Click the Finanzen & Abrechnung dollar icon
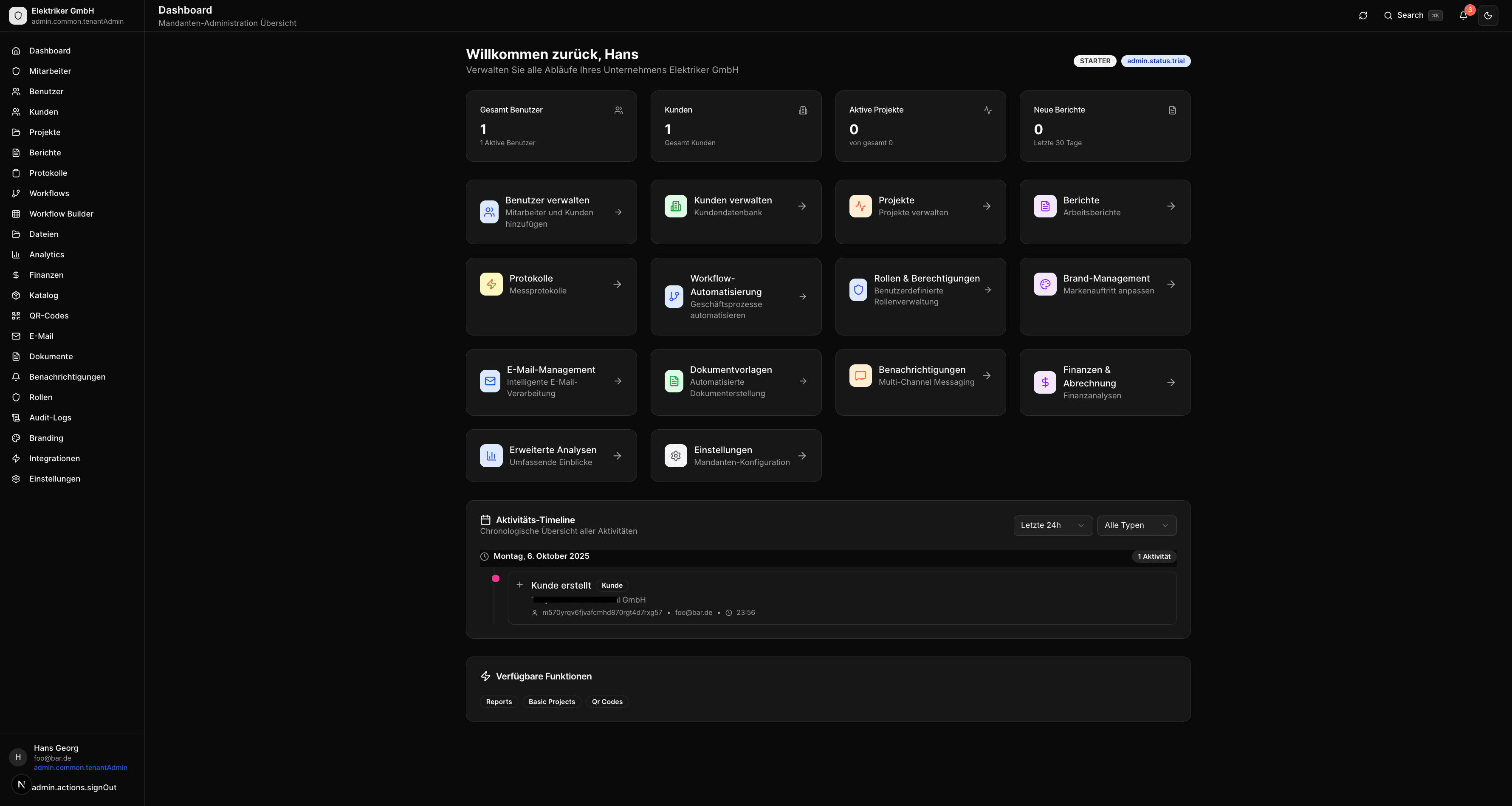The width and height of the screenshot is (1512, 806). (1045, 382)
